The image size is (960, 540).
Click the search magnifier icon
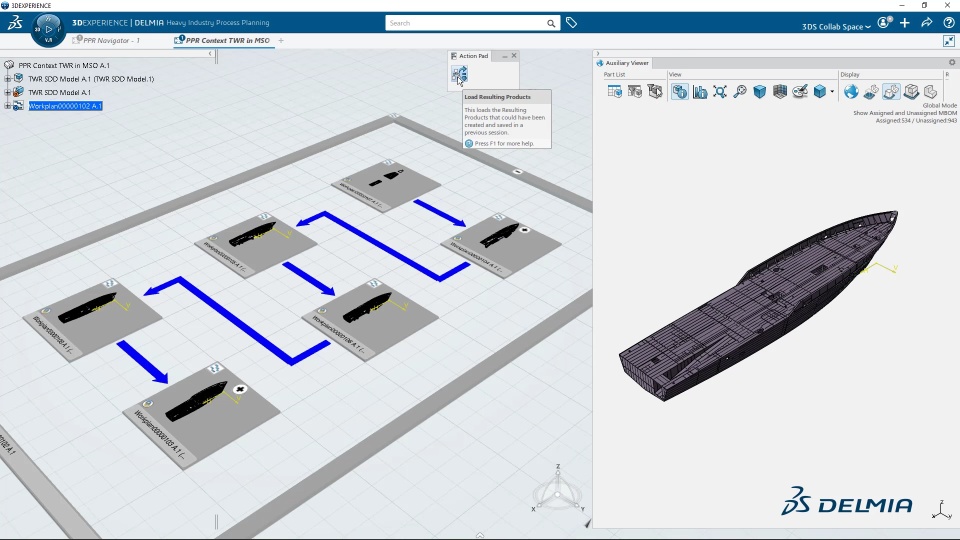click(x=551, y=23)
